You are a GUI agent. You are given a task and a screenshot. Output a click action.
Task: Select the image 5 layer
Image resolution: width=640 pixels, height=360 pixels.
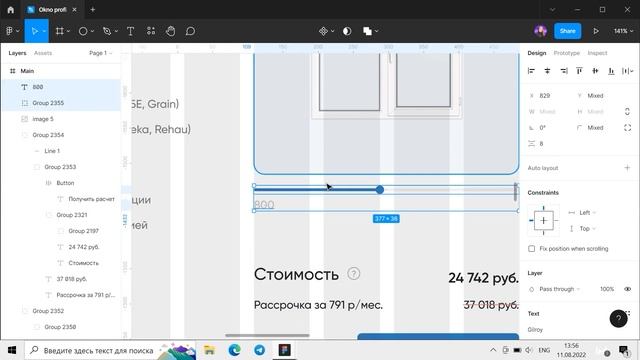pyautogui.click(x=61, y=119)
